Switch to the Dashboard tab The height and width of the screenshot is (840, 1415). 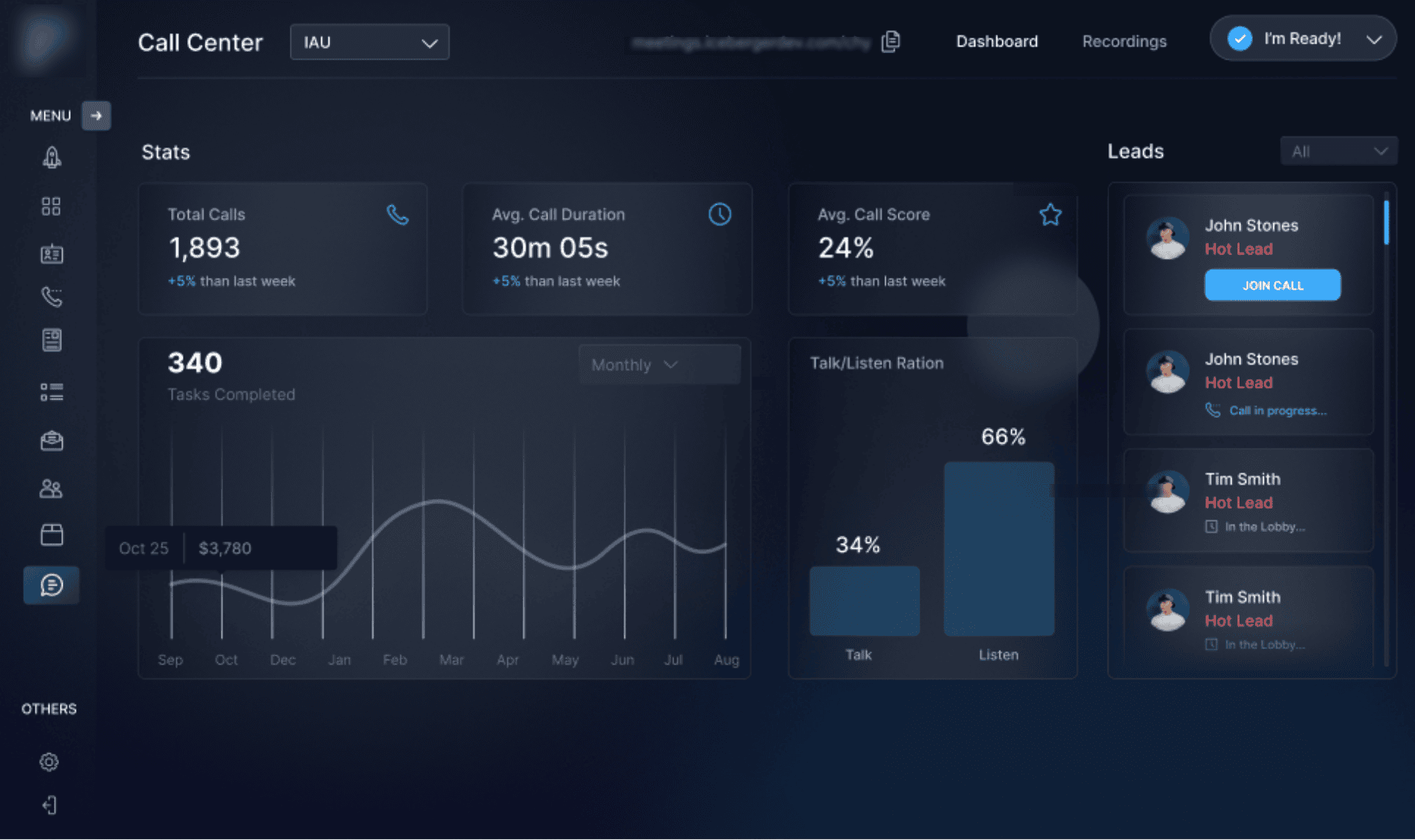tap(997, 41)
